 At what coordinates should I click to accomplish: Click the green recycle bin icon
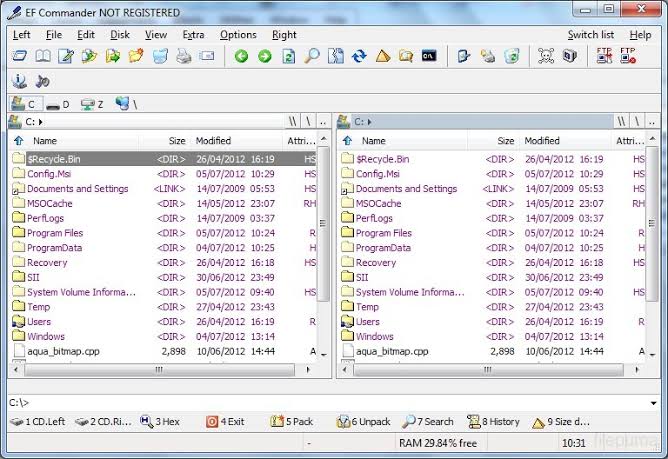[511, 56]
